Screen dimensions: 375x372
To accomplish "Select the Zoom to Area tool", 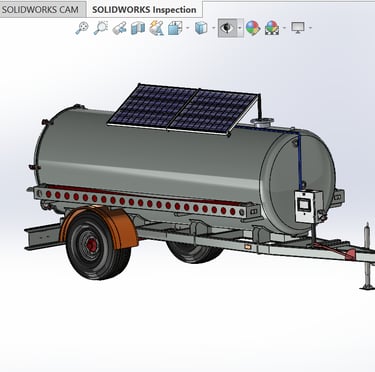I will [x=101, y=28].
